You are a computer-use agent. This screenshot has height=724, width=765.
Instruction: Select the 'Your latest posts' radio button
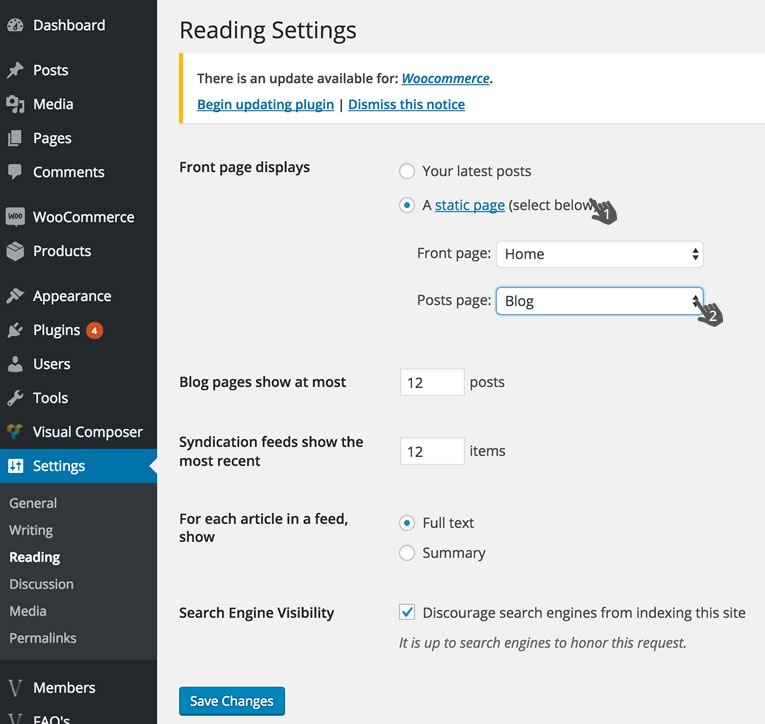point(407,171)
